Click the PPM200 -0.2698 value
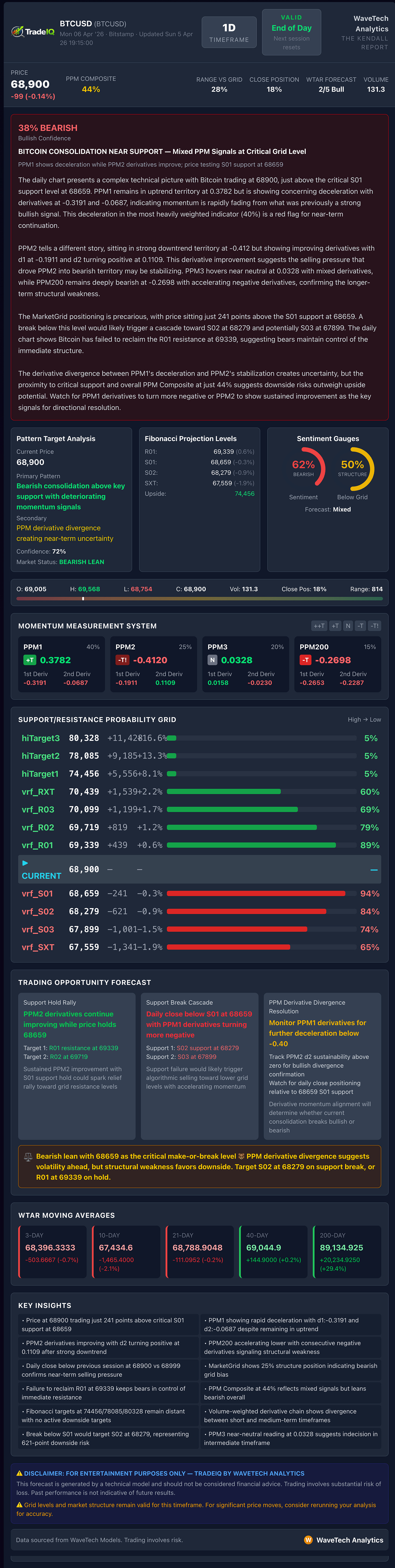395x1568 pixels. tap(333, 660)
